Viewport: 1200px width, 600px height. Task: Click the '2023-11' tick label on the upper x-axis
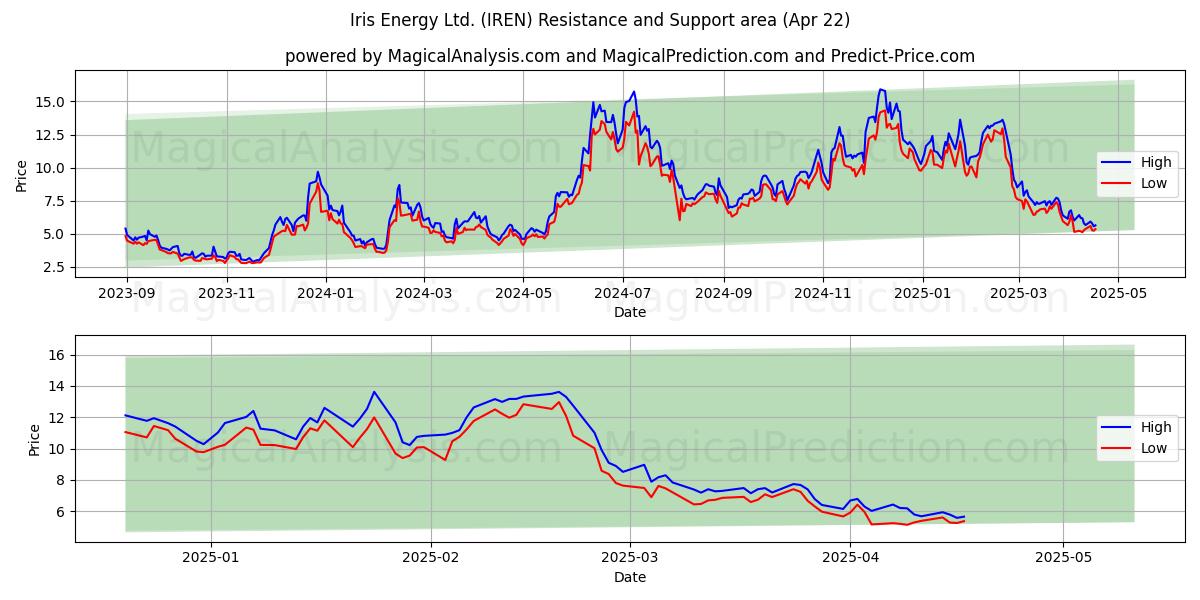(x=227, y=293)
